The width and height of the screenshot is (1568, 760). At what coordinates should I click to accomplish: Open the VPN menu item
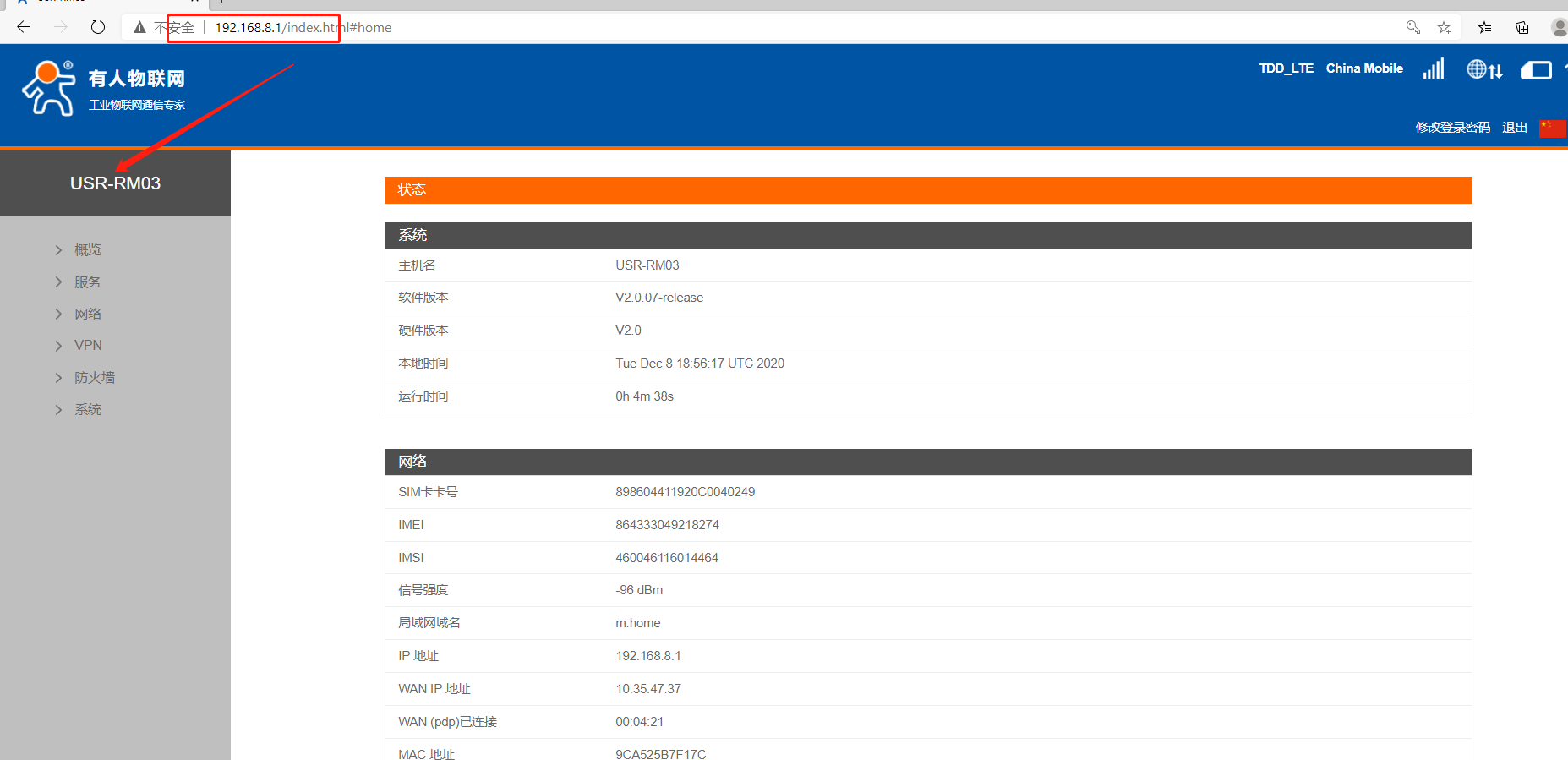[x=88, y=346]
